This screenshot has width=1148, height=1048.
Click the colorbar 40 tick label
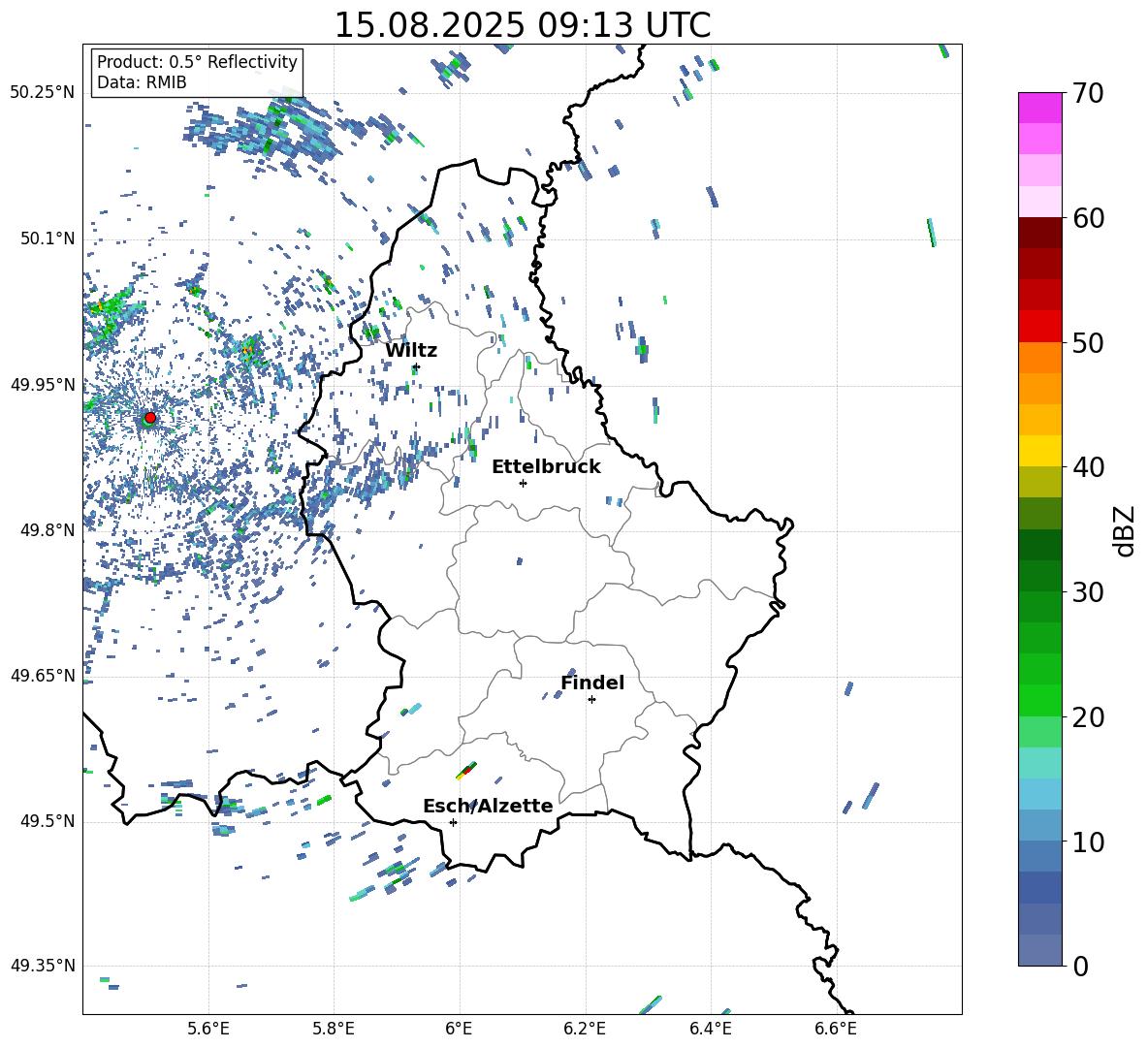tap(1088, 467)
